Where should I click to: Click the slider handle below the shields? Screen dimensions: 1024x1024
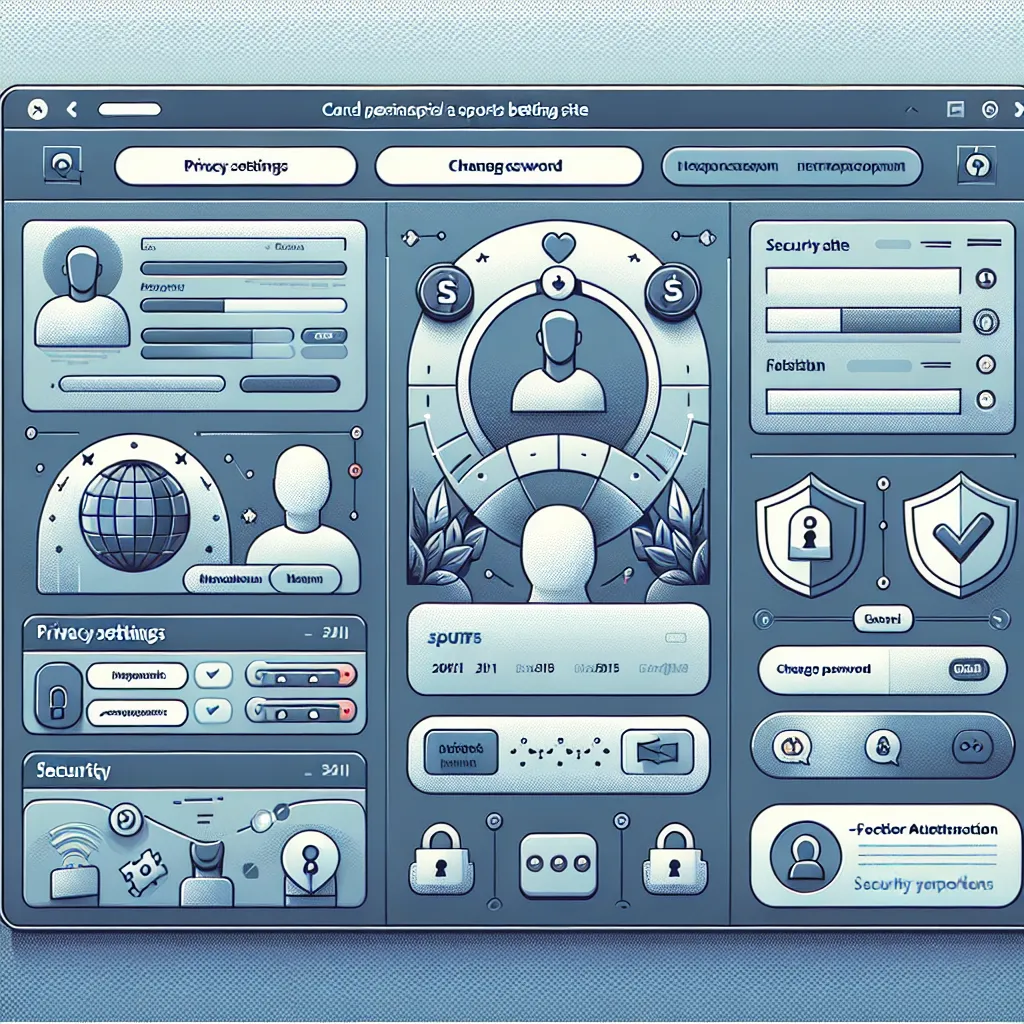(882, 620)
